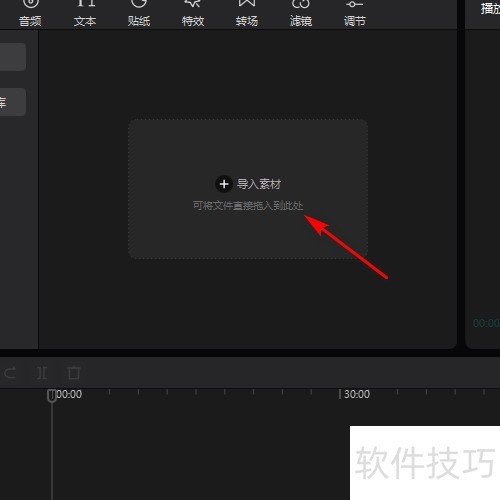Select the upper button in the left sidebar

point(13,57)
